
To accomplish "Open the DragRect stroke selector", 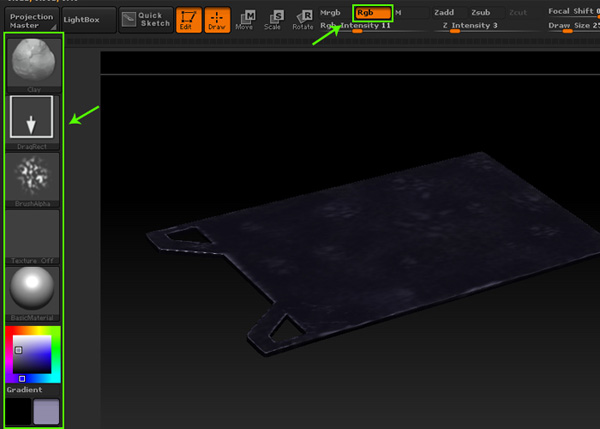I will 34,120.
